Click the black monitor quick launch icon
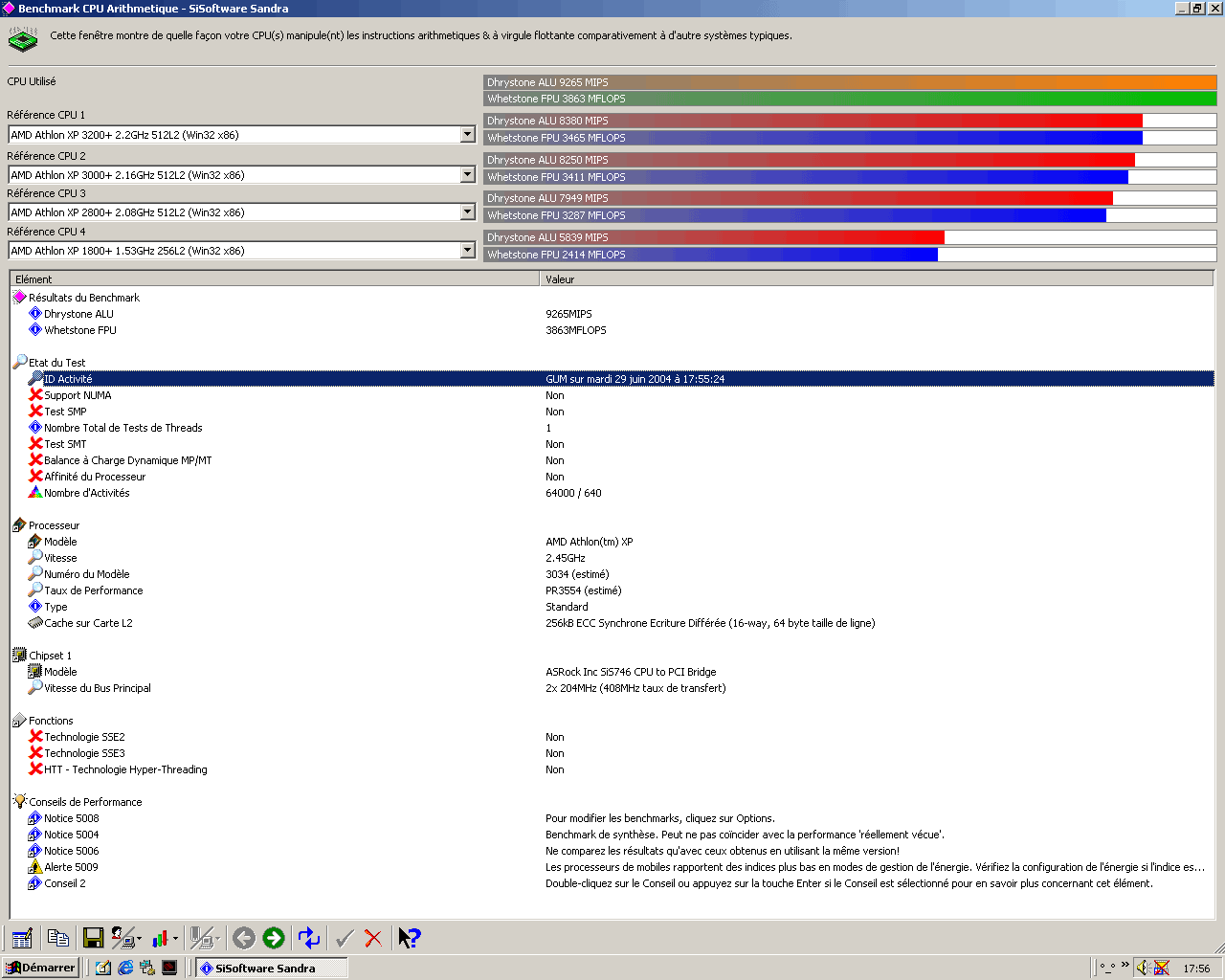The image size is (1225, 980). (169, 968)
